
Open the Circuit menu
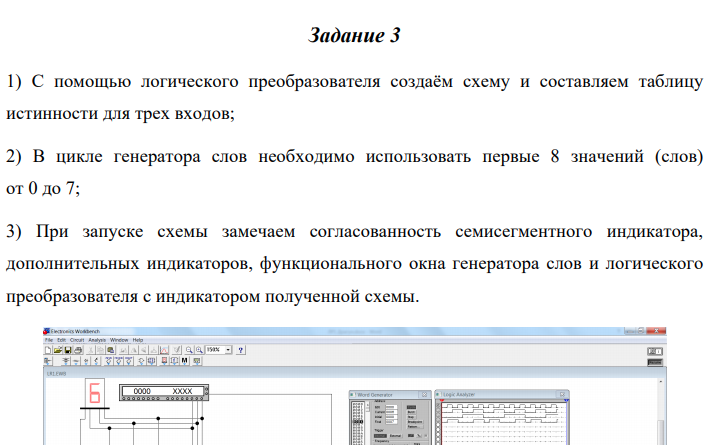[76, 340]
